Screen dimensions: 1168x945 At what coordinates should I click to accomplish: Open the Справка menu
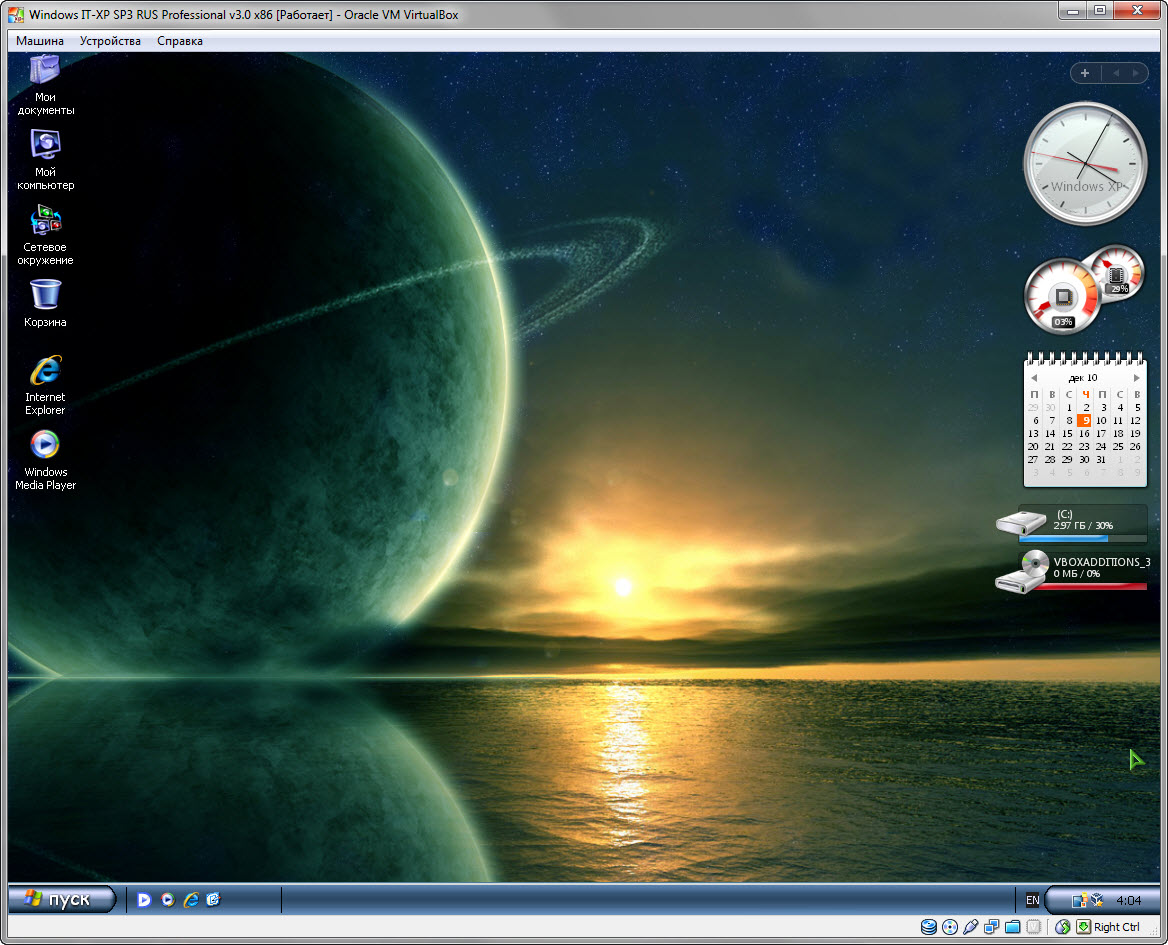[180, 41]
